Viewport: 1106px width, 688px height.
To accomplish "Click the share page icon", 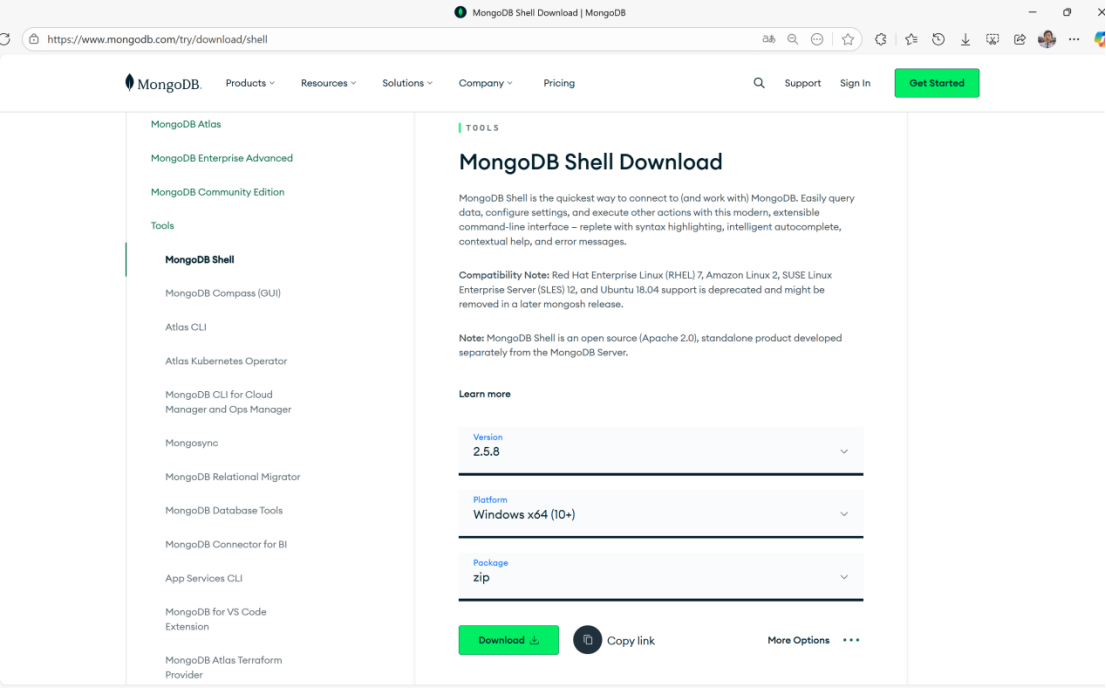I will click(1020, 40).
